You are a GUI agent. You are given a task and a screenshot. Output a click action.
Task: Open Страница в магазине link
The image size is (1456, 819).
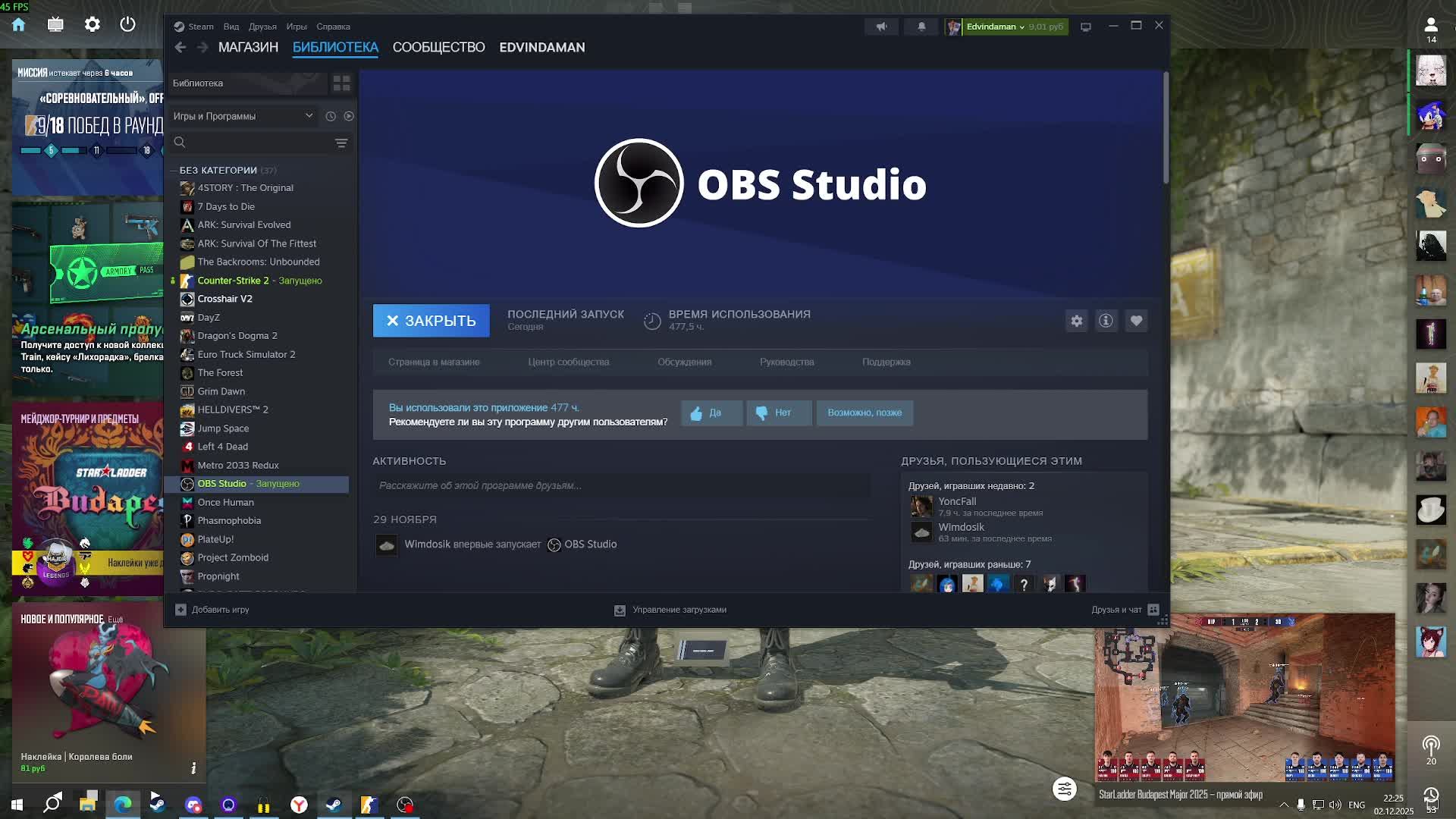pos(434,362)
